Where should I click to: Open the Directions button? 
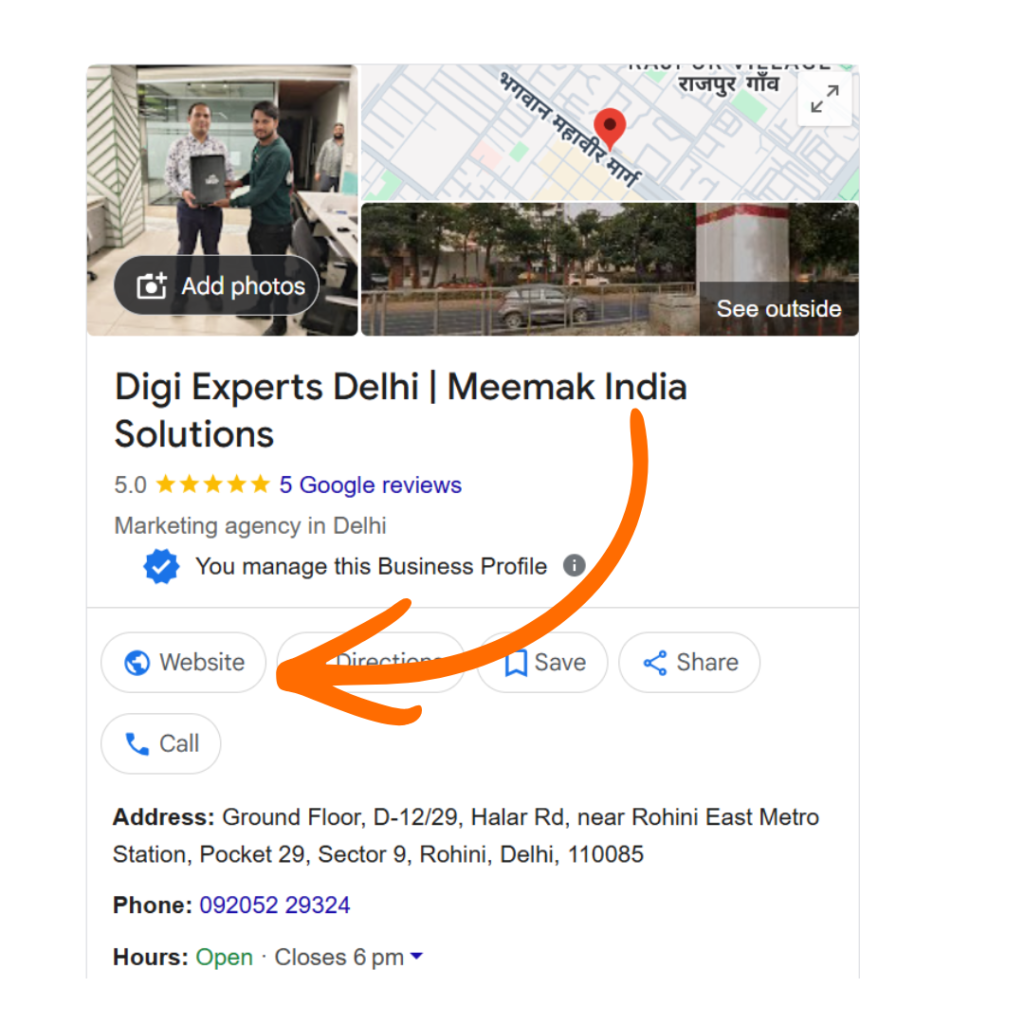(371, 662)
